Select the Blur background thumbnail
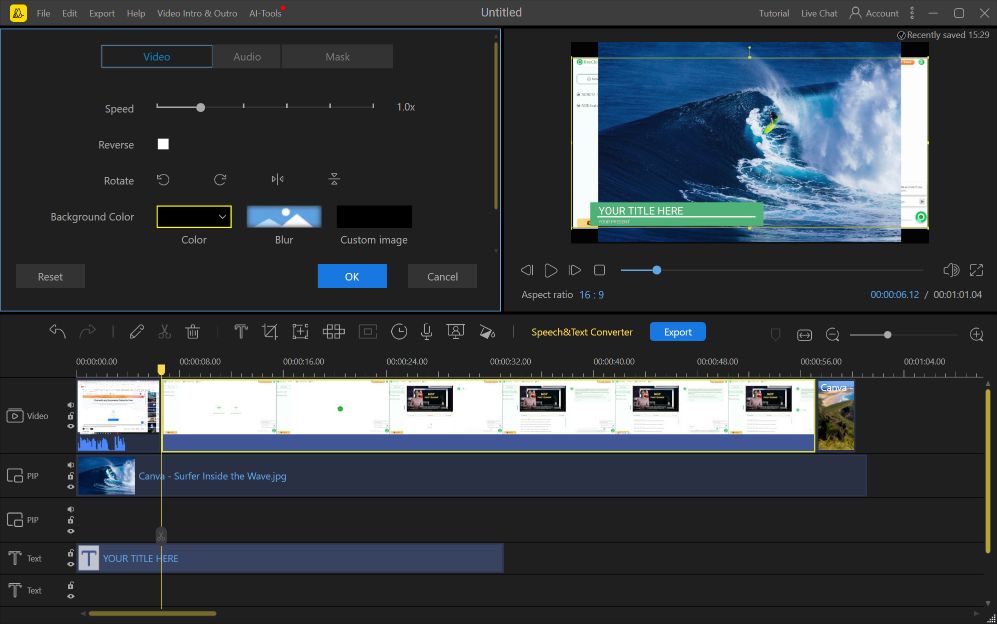This screenshot has height=624, width=997. [284, 216]
